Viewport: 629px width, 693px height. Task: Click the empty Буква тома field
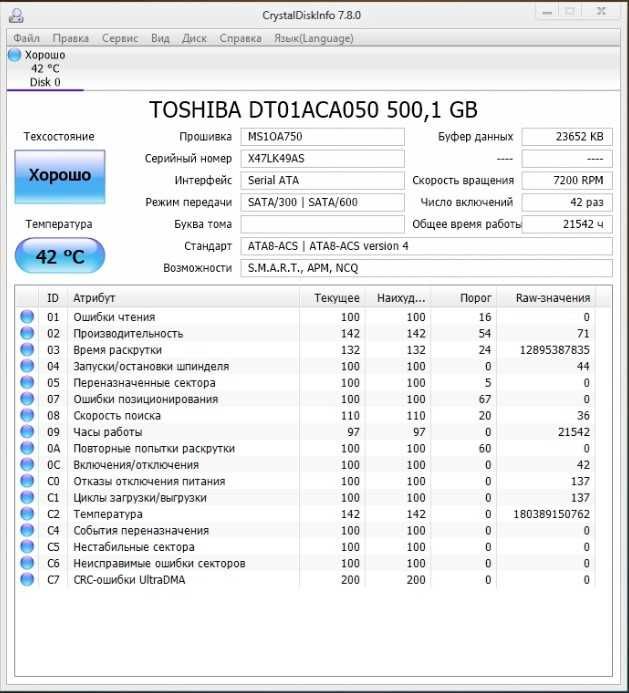point(322,224)
